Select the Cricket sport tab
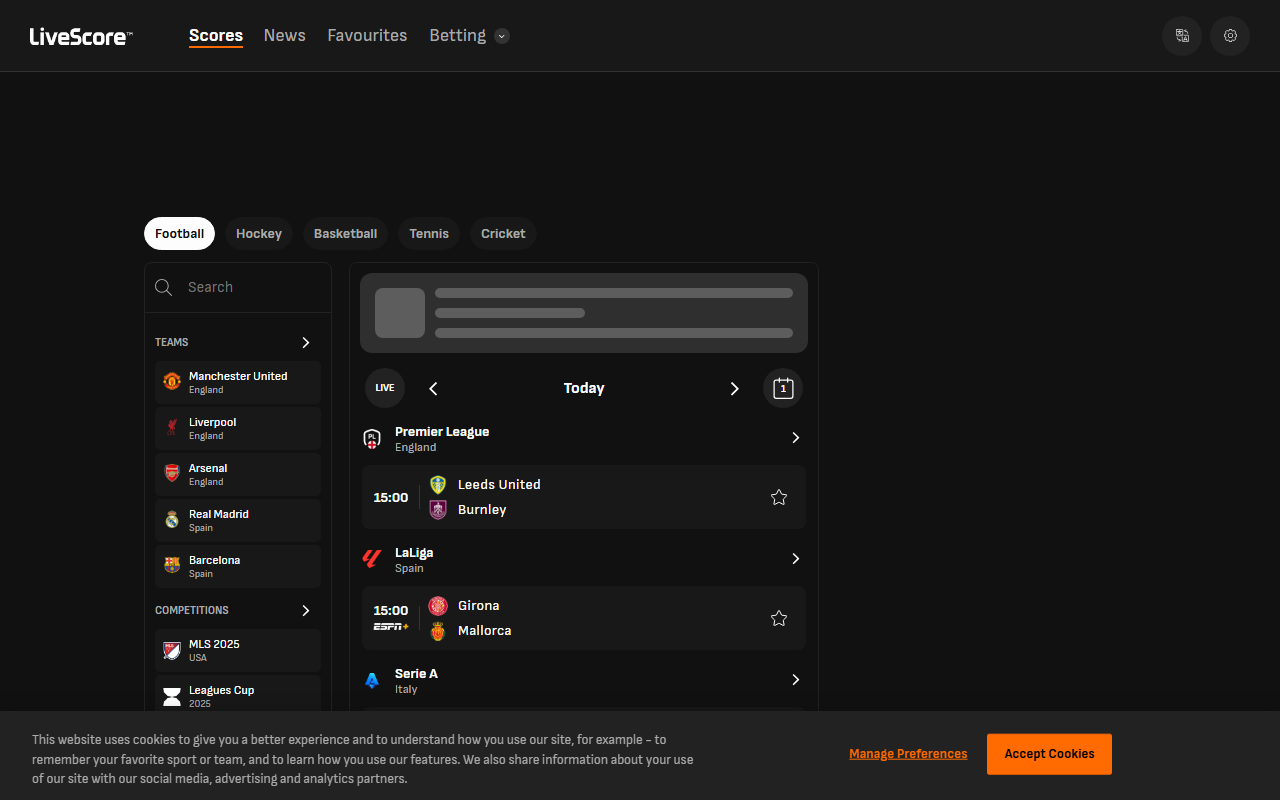This screenshot has width=1280, height=800. point(503,233)
